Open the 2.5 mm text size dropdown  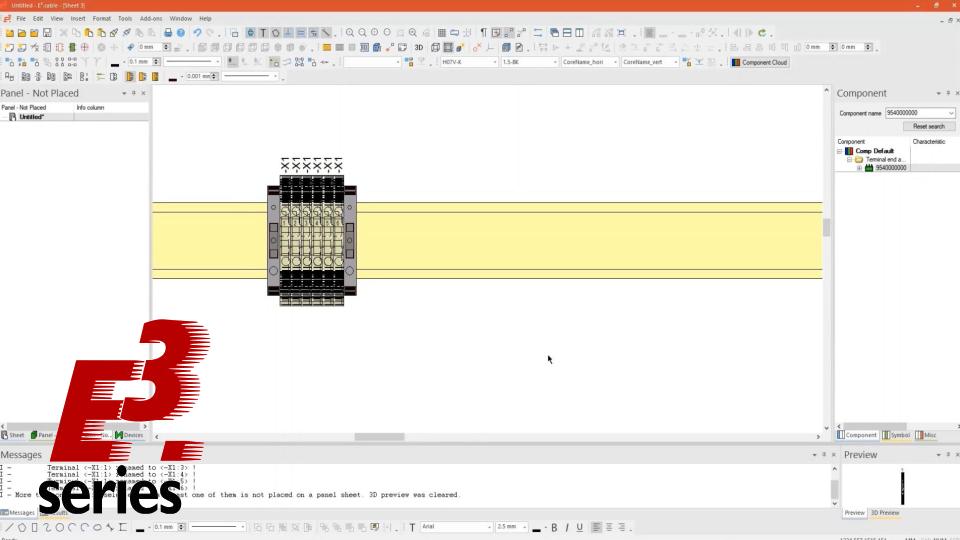pyautogui.click(x=525, y=527)
